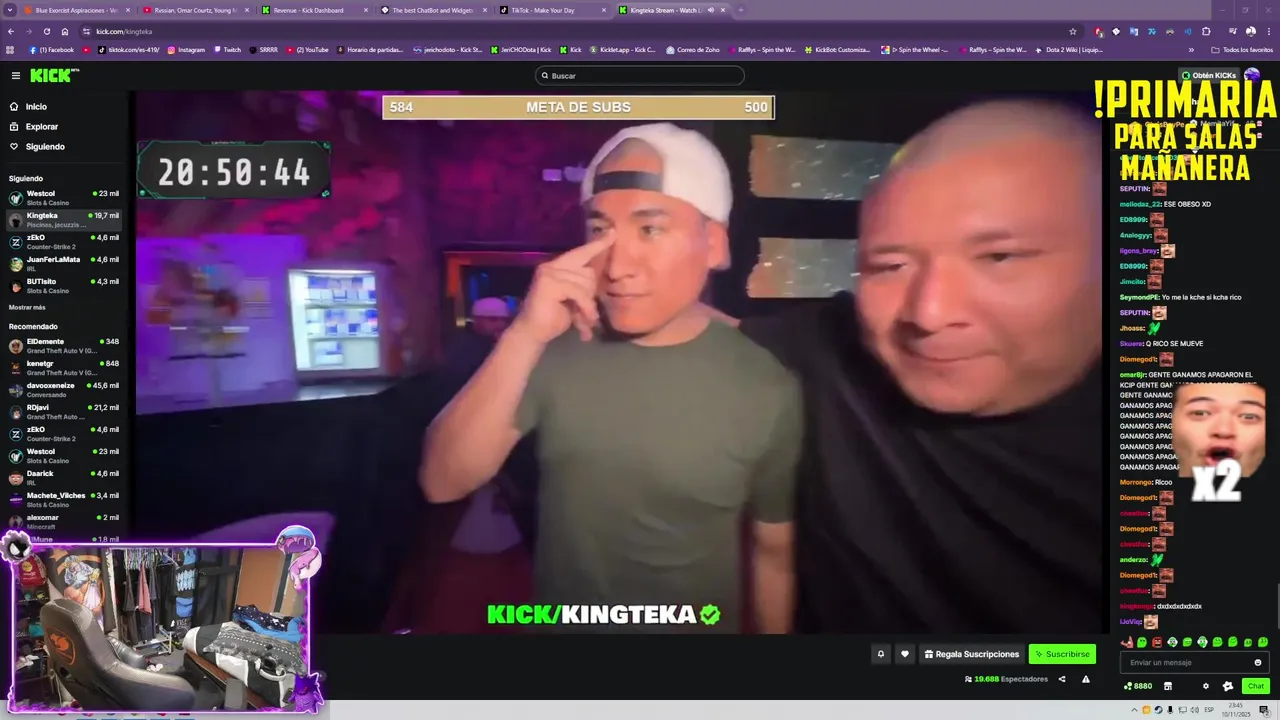Open Correo de Zoho bookmark
The height and width of the screenshot is (720, 1280).
692,49
